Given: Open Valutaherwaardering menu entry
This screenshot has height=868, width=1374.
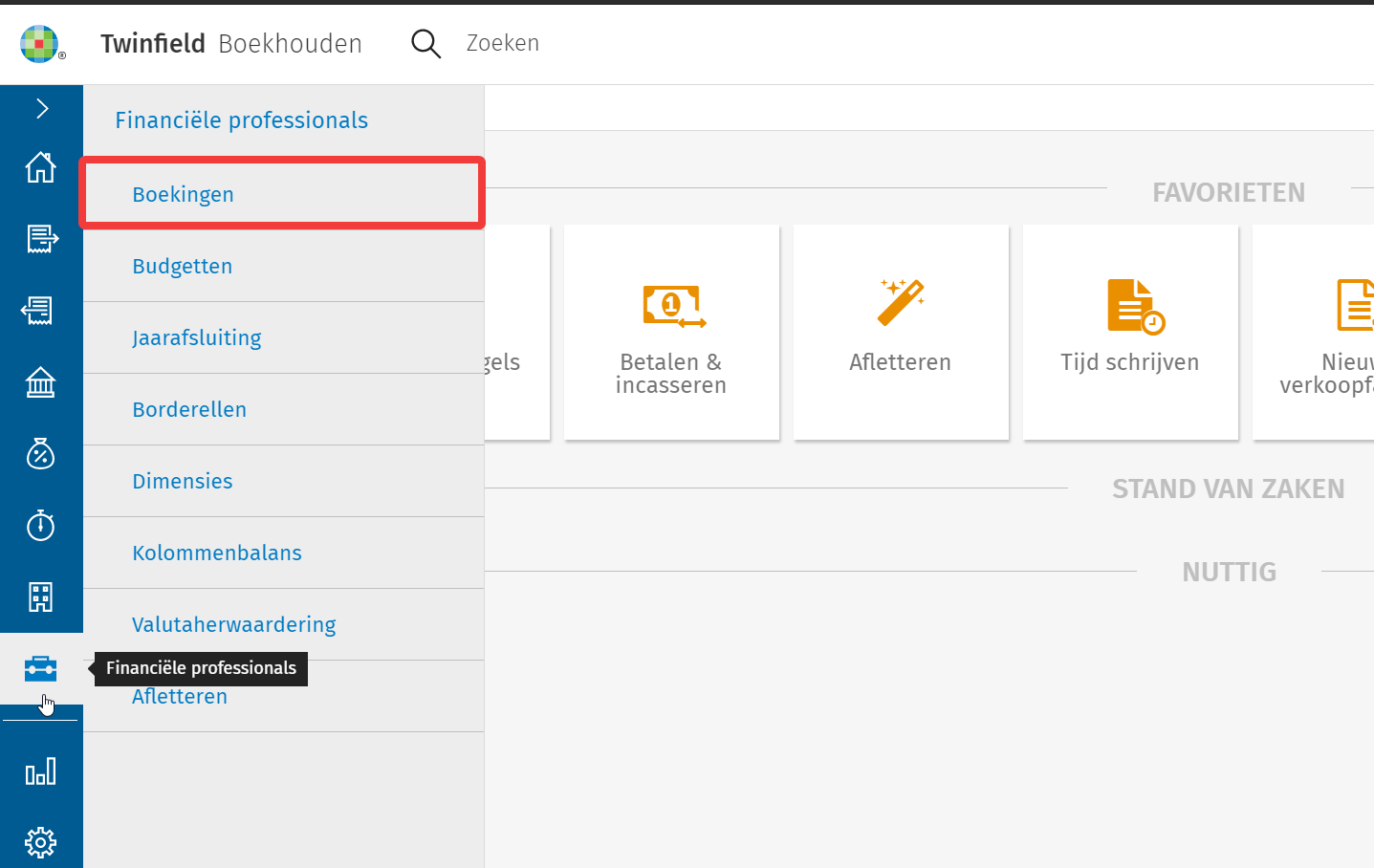Looking at the screenshot, I should [233, 624].
